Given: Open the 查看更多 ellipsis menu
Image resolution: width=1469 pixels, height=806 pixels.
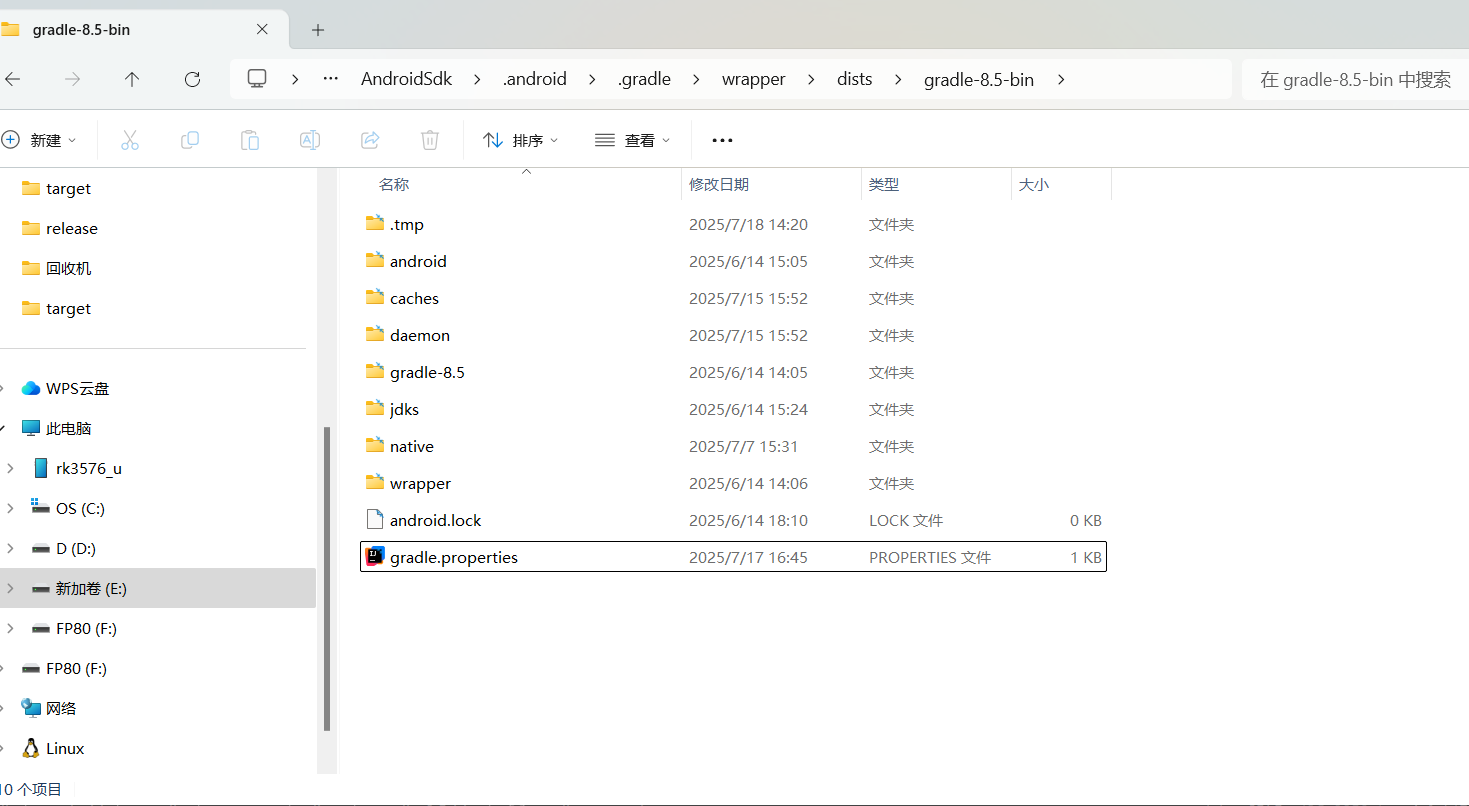Looking at the screenshot, I should point(722,140).
